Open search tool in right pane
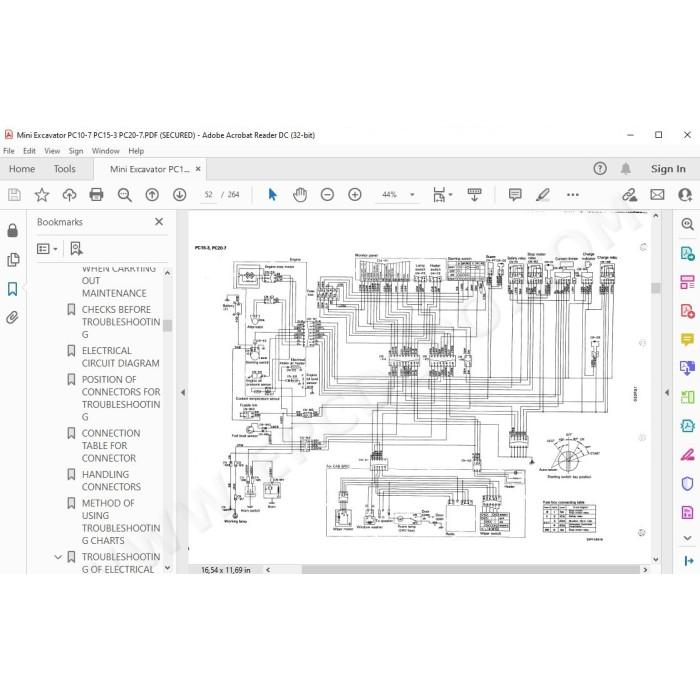700x700 pixels. [x=687, y=224]
